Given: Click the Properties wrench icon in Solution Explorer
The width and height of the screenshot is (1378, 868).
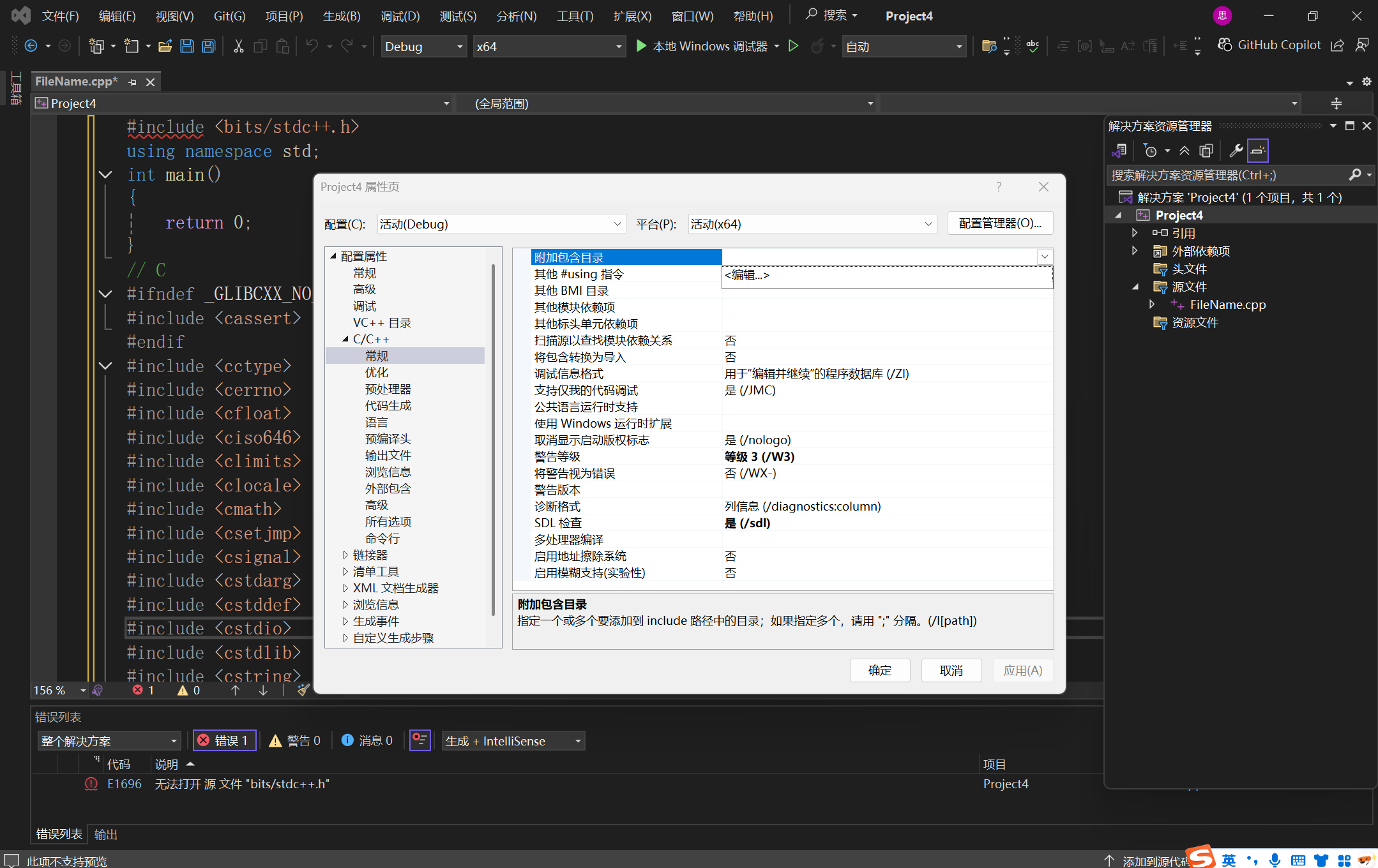Looking at the screenshot, I should pos(1236,151).
